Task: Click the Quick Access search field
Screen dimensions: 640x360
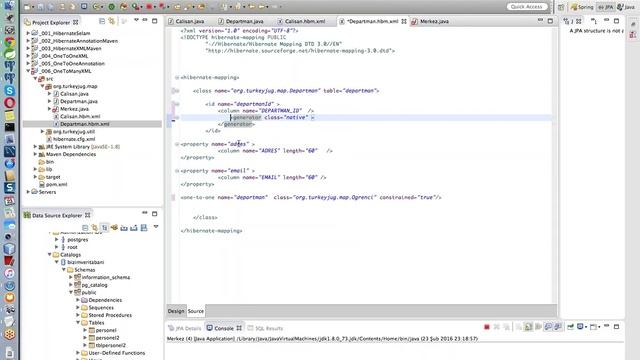Action: 527,7
